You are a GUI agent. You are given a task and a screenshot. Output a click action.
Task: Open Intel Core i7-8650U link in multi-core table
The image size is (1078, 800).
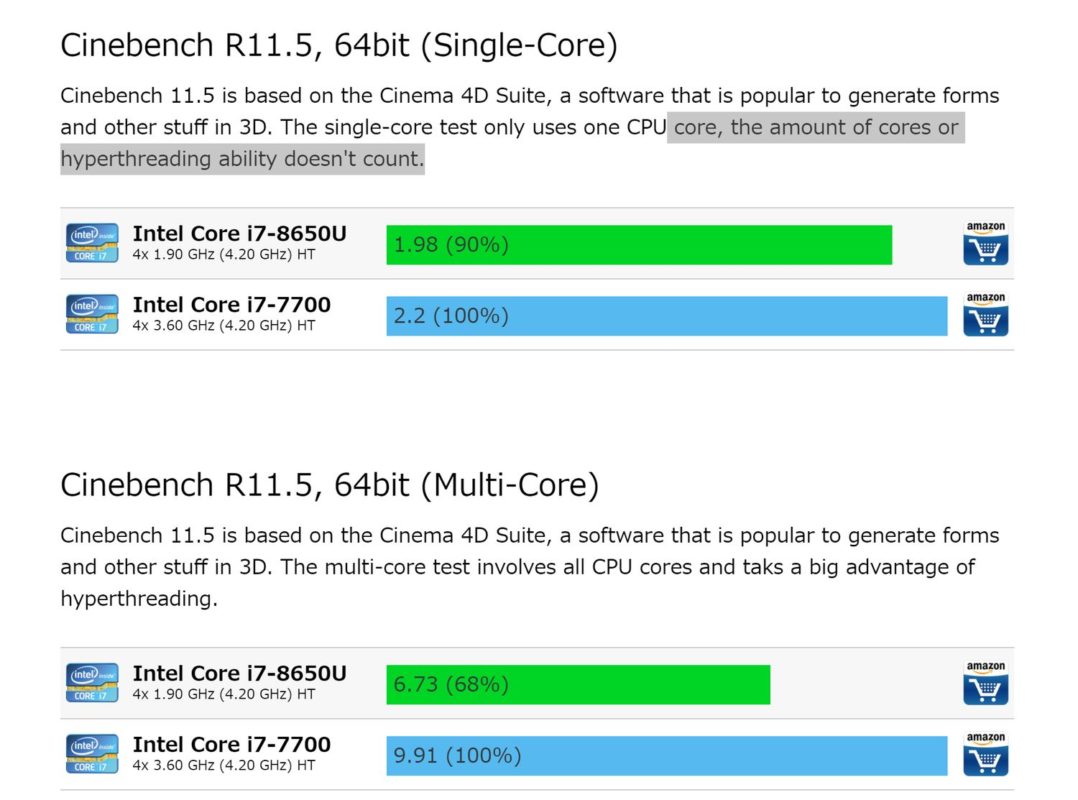(x=239, y=674)
